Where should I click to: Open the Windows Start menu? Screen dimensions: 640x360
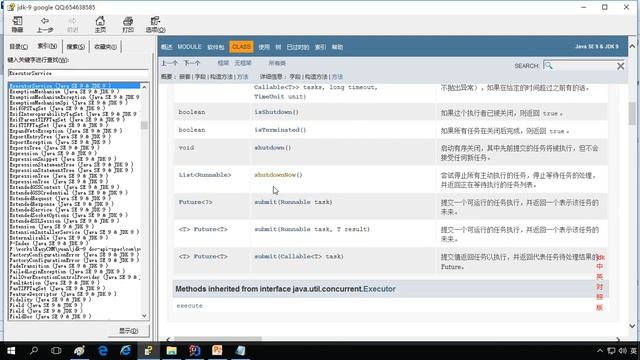click(x=11, y=351)
